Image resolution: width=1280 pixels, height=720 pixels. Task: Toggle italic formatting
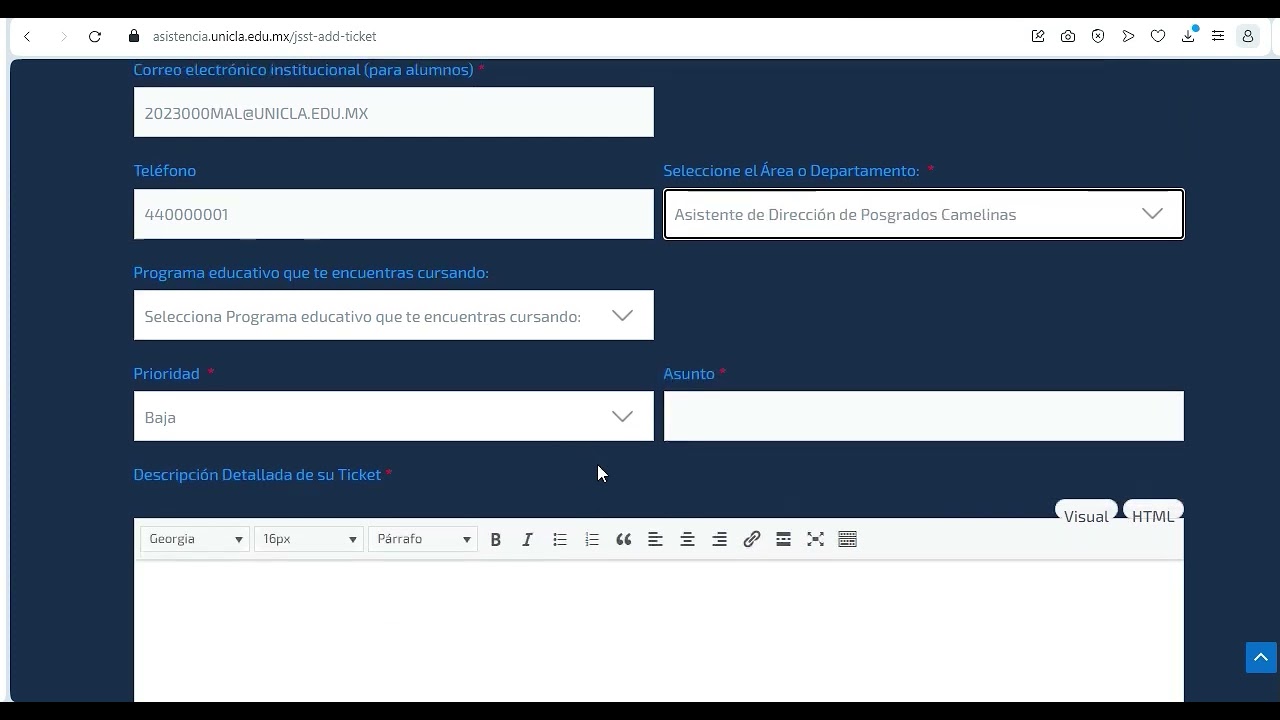coord(528,539)
